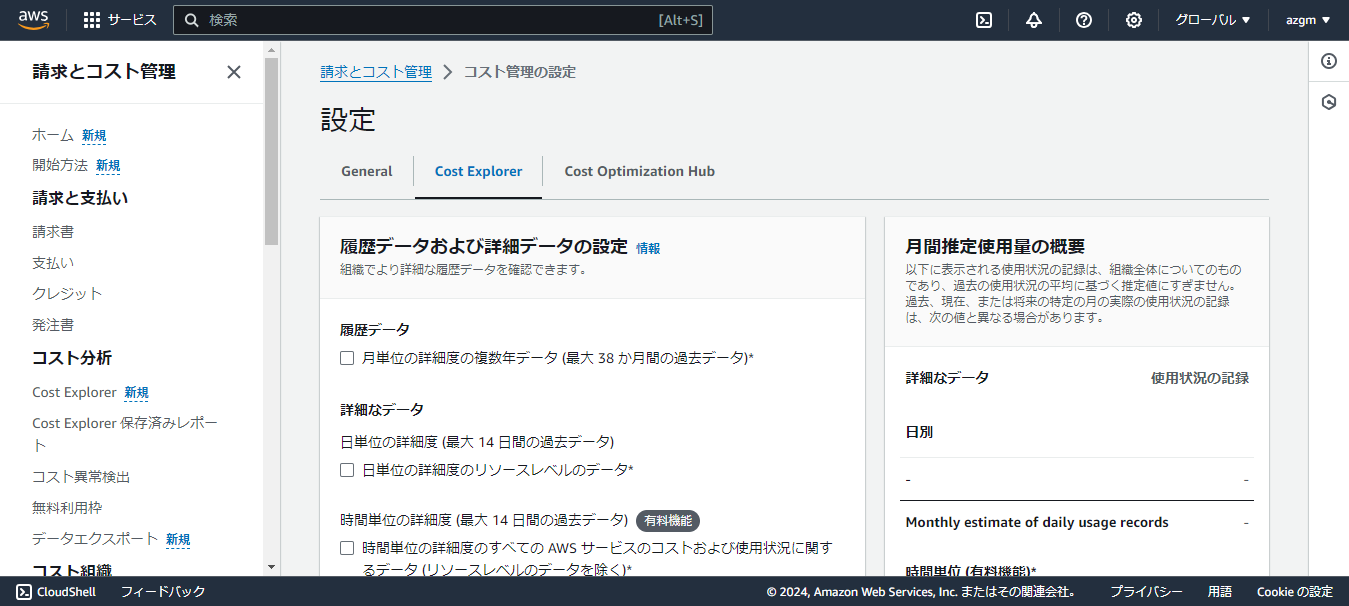Open the 請求とコスト管理 breadcrumb link
This screenshot has width=1349, height=606.
tap(376, 71)
